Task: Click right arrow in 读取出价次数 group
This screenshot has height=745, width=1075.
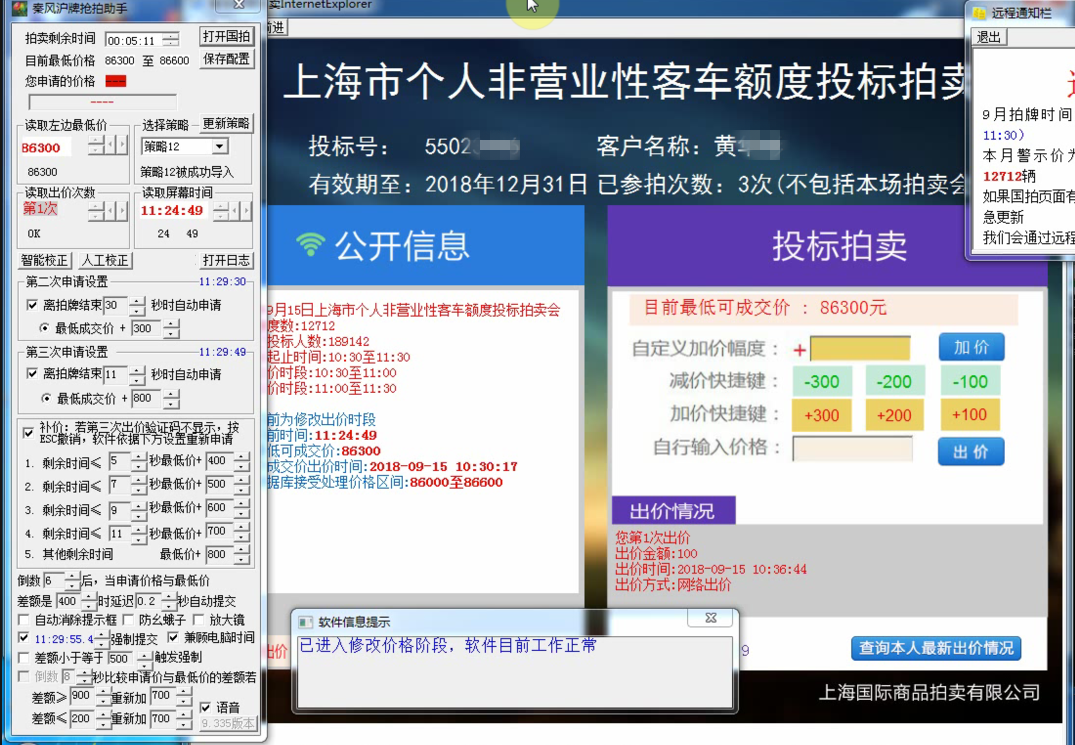Action: [122, 212]
